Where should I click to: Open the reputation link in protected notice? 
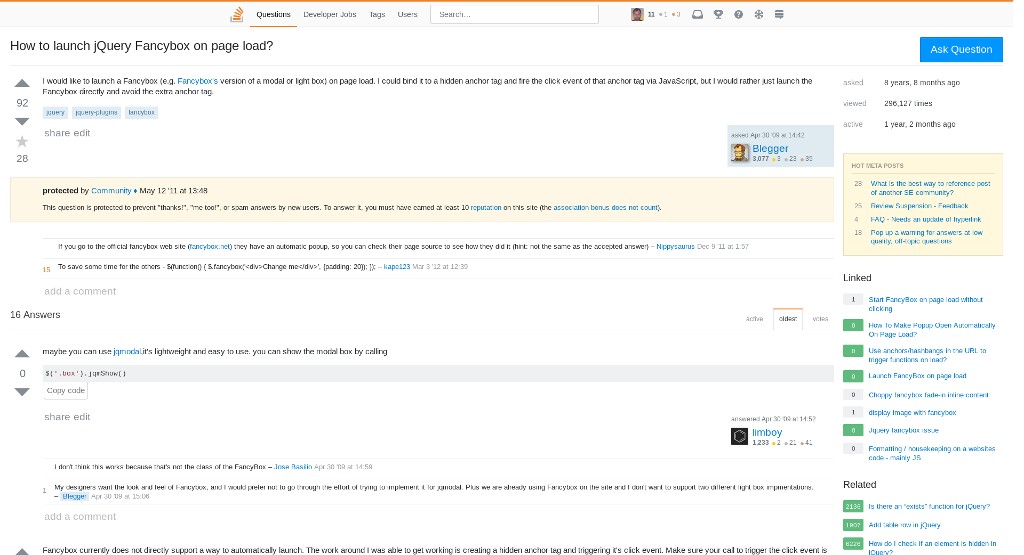pyautogui.click(x=486, y=208)
